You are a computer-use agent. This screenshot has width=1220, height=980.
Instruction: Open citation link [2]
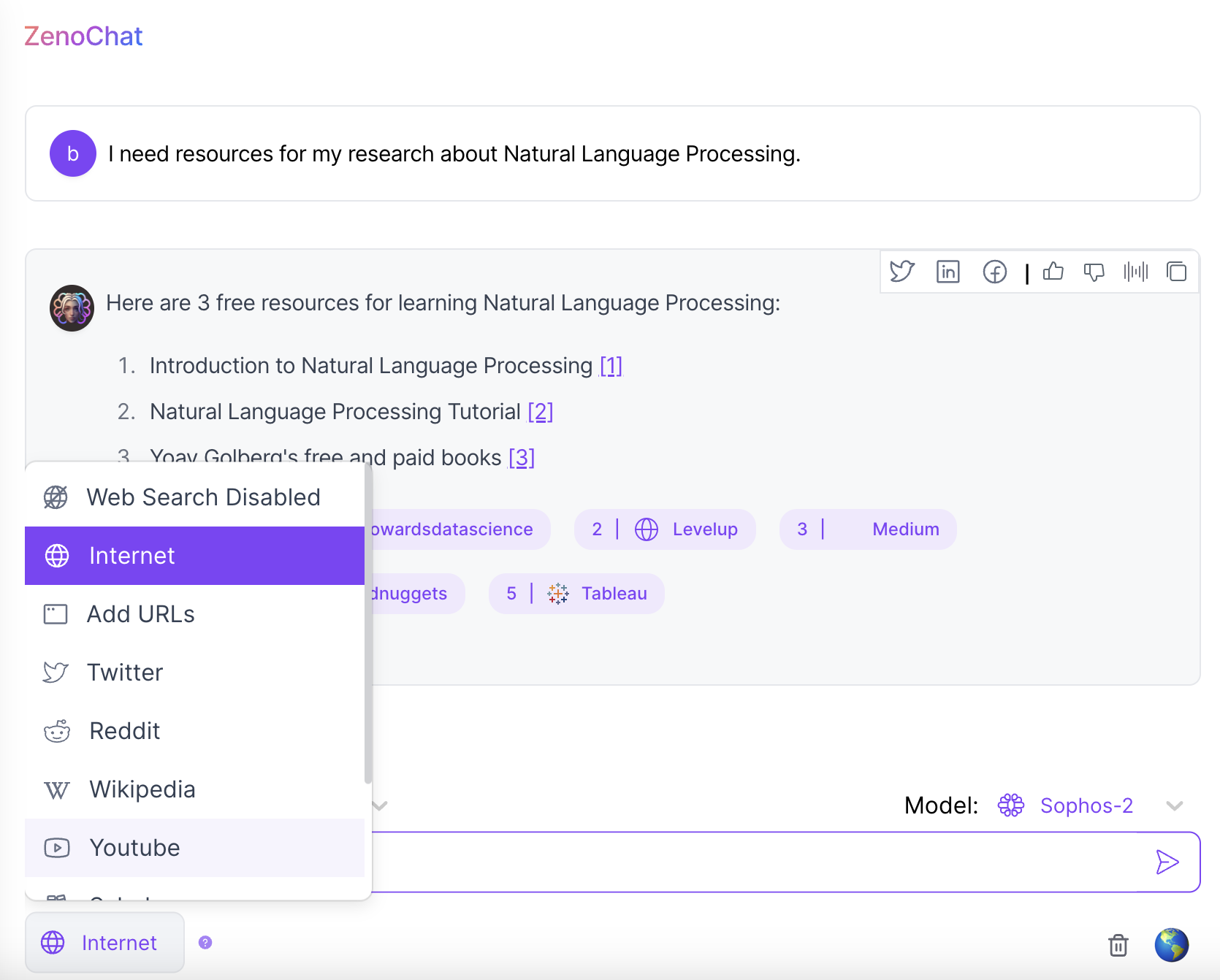541,412
